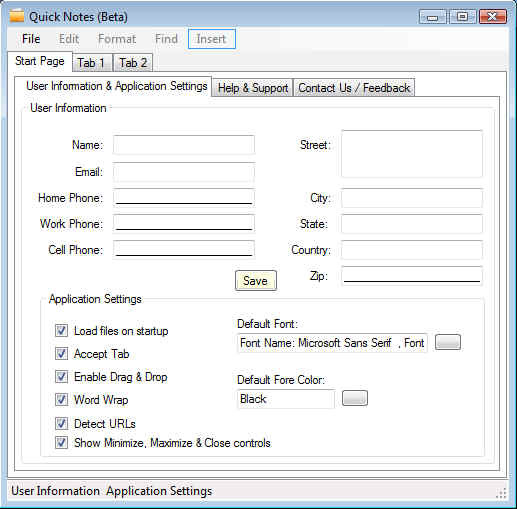
Task: Select User Information & Application Settings tab
Action: tap(113, 86)
